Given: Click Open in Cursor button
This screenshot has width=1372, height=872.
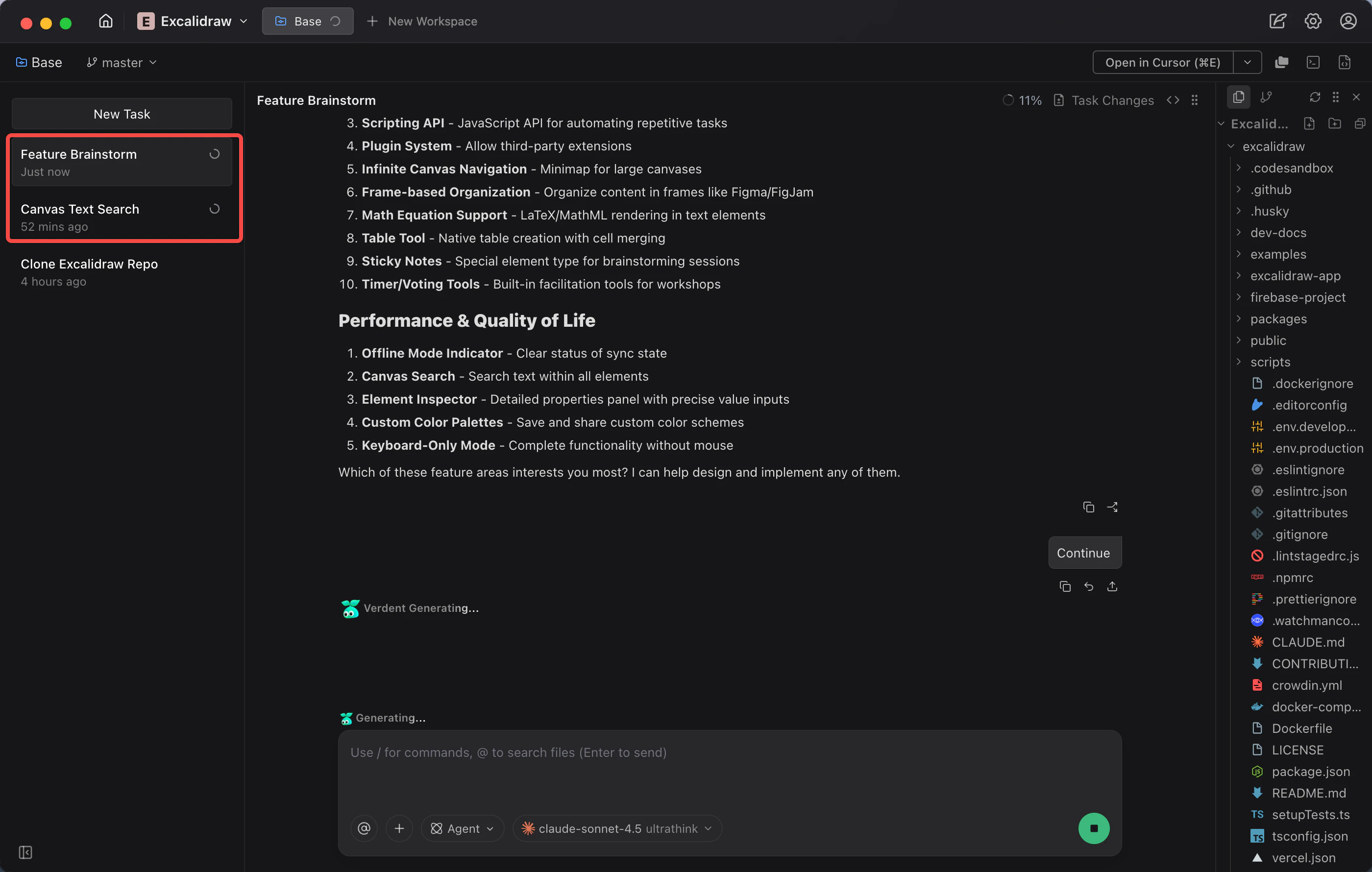Looking at the screenshot, I should click(x=1162, y=62).
